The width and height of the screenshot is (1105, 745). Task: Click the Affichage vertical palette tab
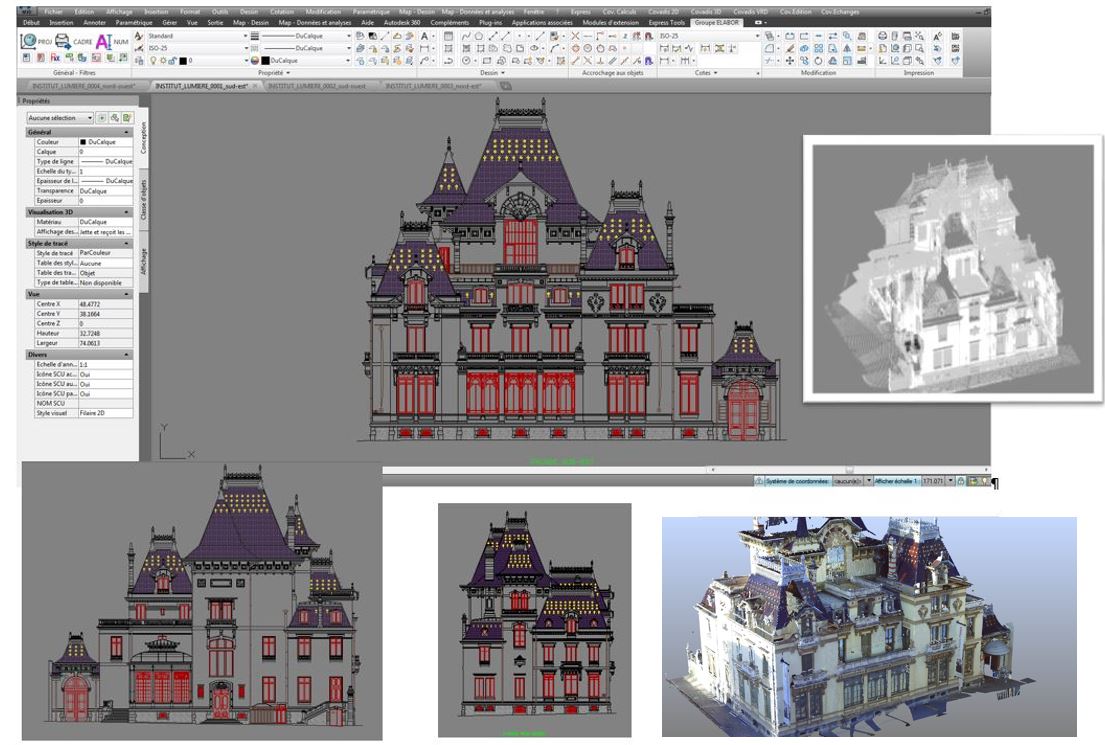pyautogui.click(x=143, y=261)
